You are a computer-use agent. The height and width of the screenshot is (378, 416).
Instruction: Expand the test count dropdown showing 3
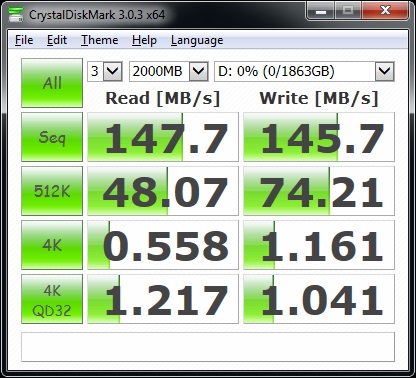pos(113,71)
